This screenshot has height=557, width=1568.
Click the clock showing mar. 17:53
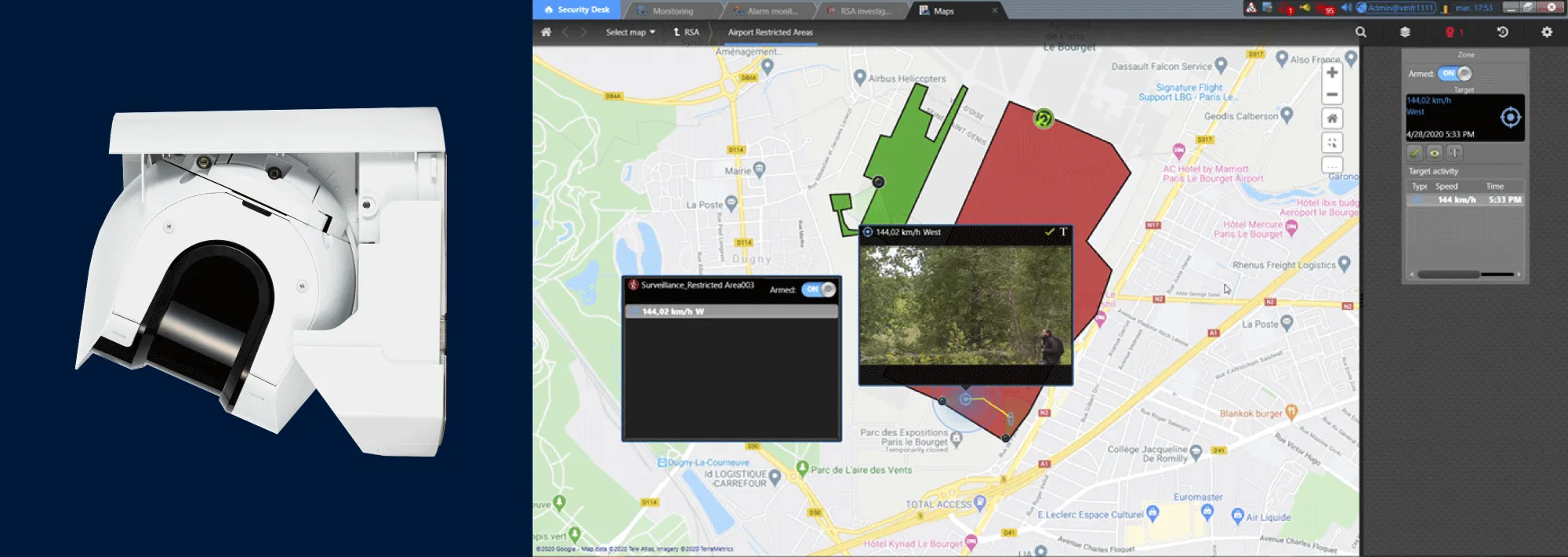coord(1473,8)
